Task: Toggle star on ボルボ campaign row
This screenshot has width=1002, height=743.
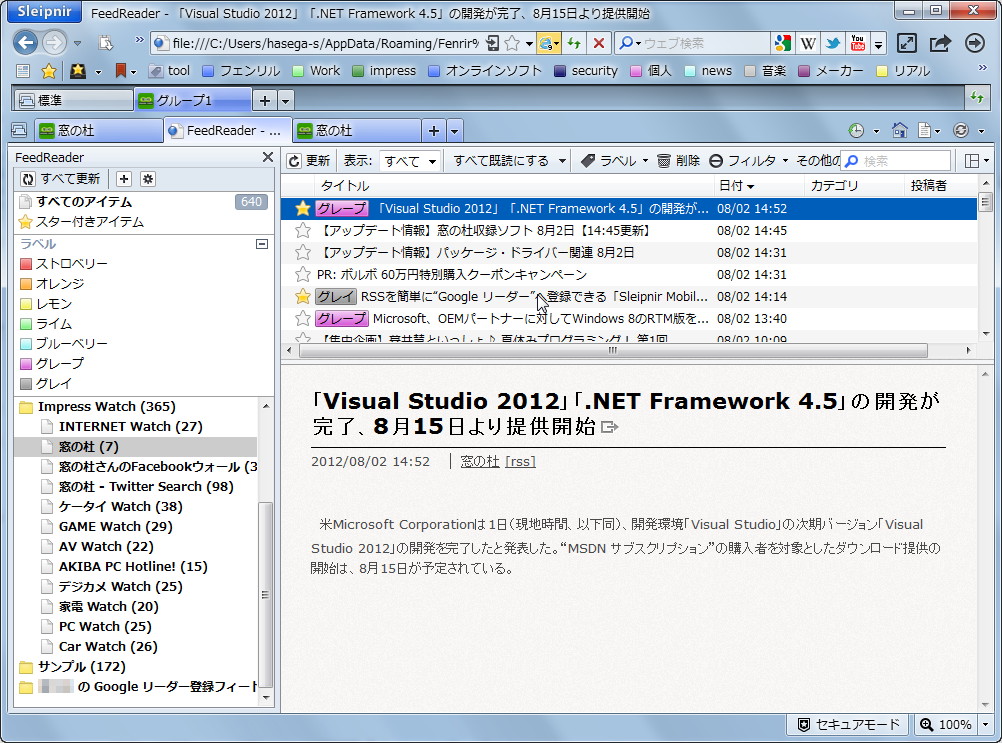Action: [303, 274]
